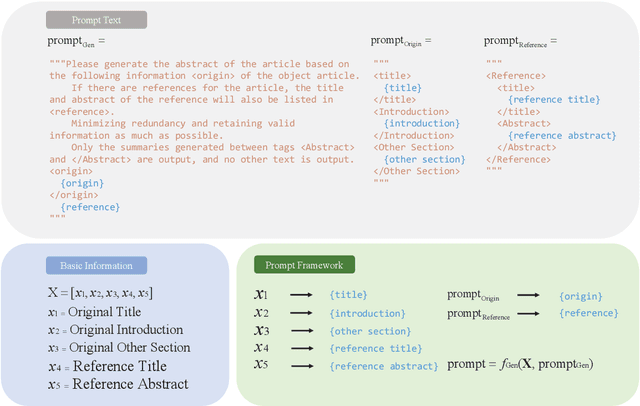The height and width of the screenshot is (406, 640).
Task: Select the {introduction} placeholder in the promptOrigin template
Action: point(421,123)
